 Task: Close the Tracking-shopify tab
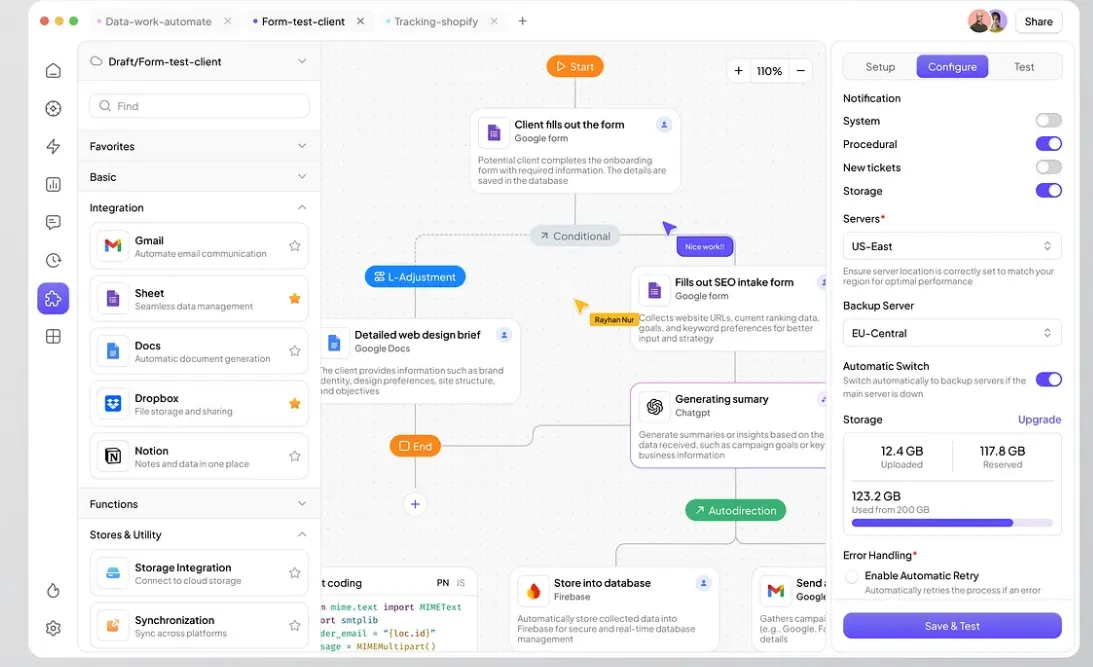coord(494,21)
